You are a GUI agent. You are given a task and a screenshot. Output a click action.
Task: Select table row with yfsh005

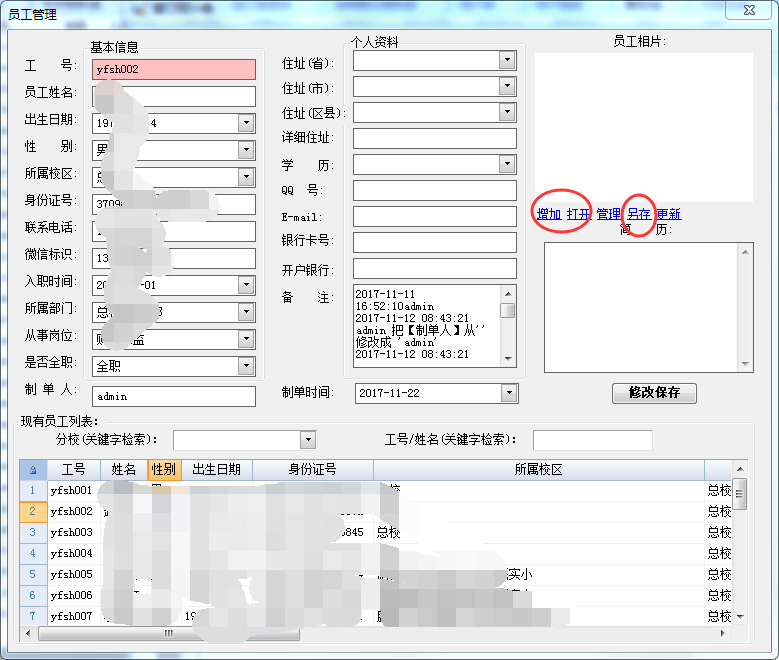coord(71,574)
